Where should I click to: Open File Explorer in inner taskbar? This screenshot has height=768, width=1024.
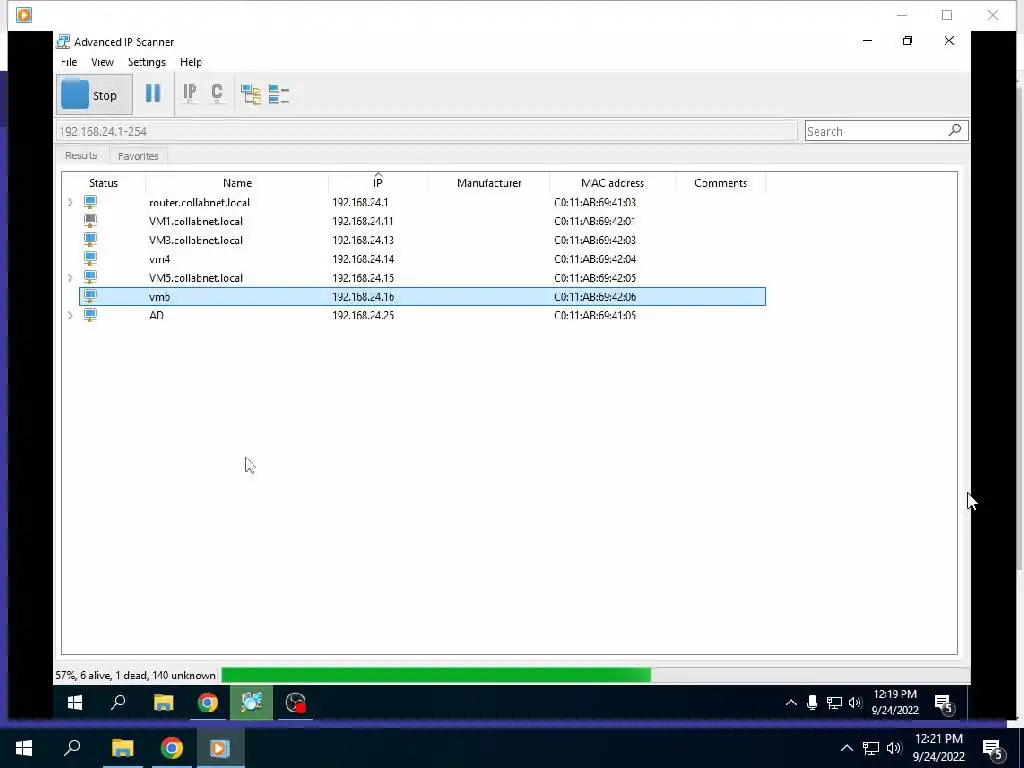tap(163, 703)
